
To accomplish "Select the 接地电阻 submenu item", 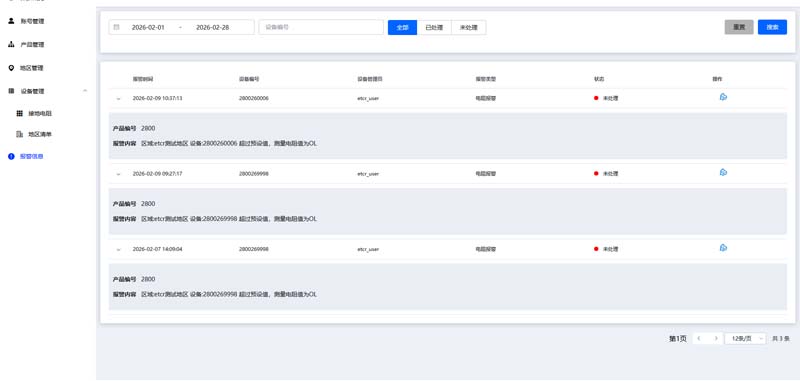I will [x=40, y=113].
